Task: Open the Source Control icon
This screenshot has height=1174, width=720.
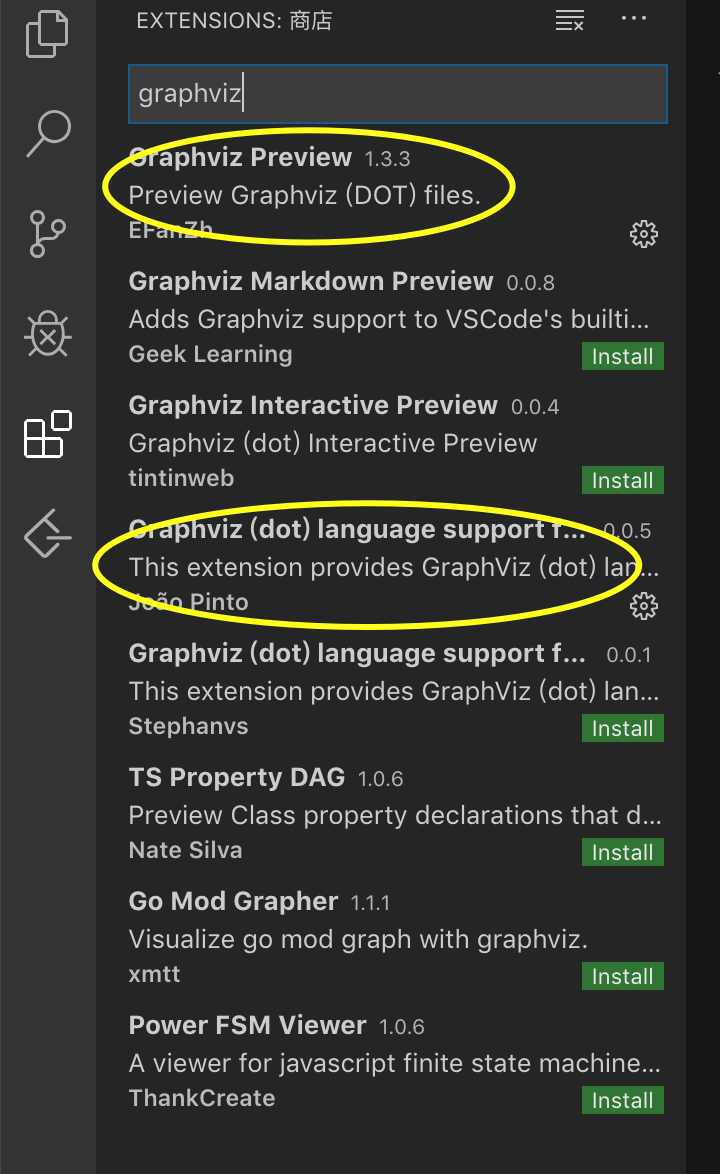Action: (46, 233)
